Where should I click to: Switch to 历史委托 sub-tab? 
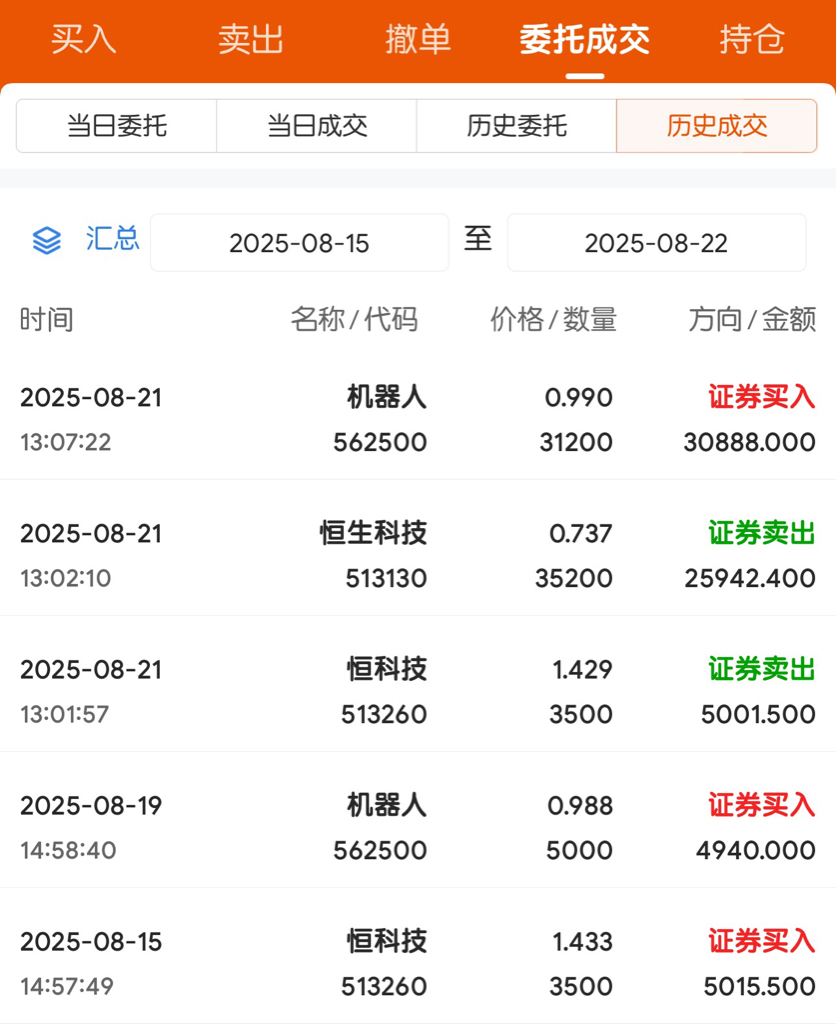pyautogui.click(x=516, y=125)
